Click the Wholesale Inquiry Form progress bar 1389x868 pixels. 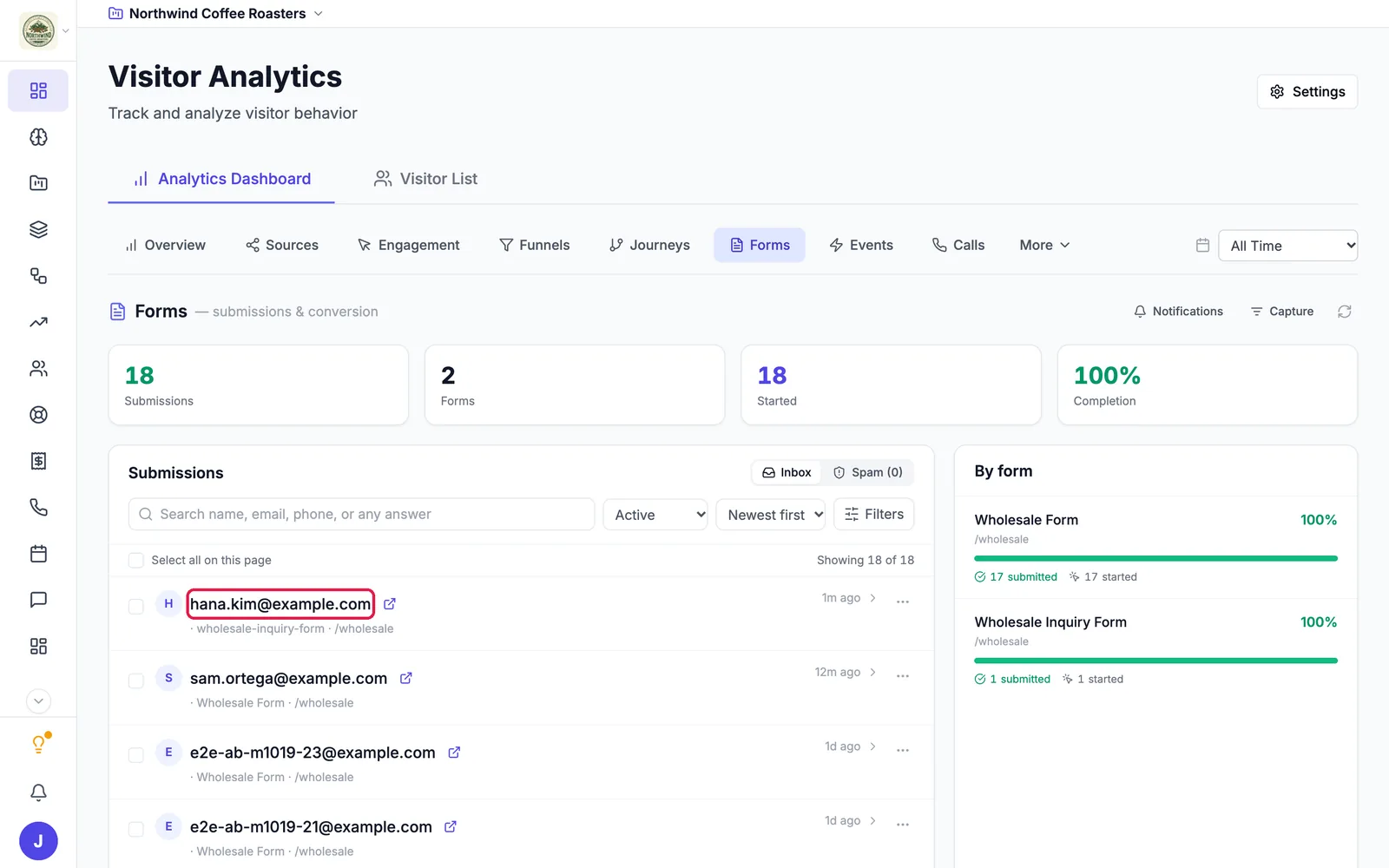tap(1155, 661)
